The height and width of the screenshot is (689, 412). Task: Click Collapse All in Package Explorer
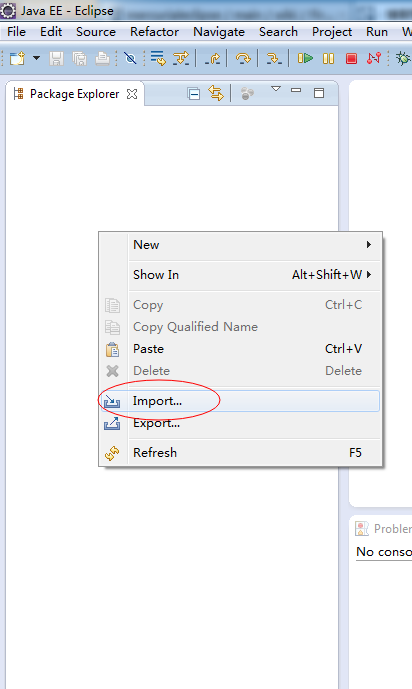194,94
